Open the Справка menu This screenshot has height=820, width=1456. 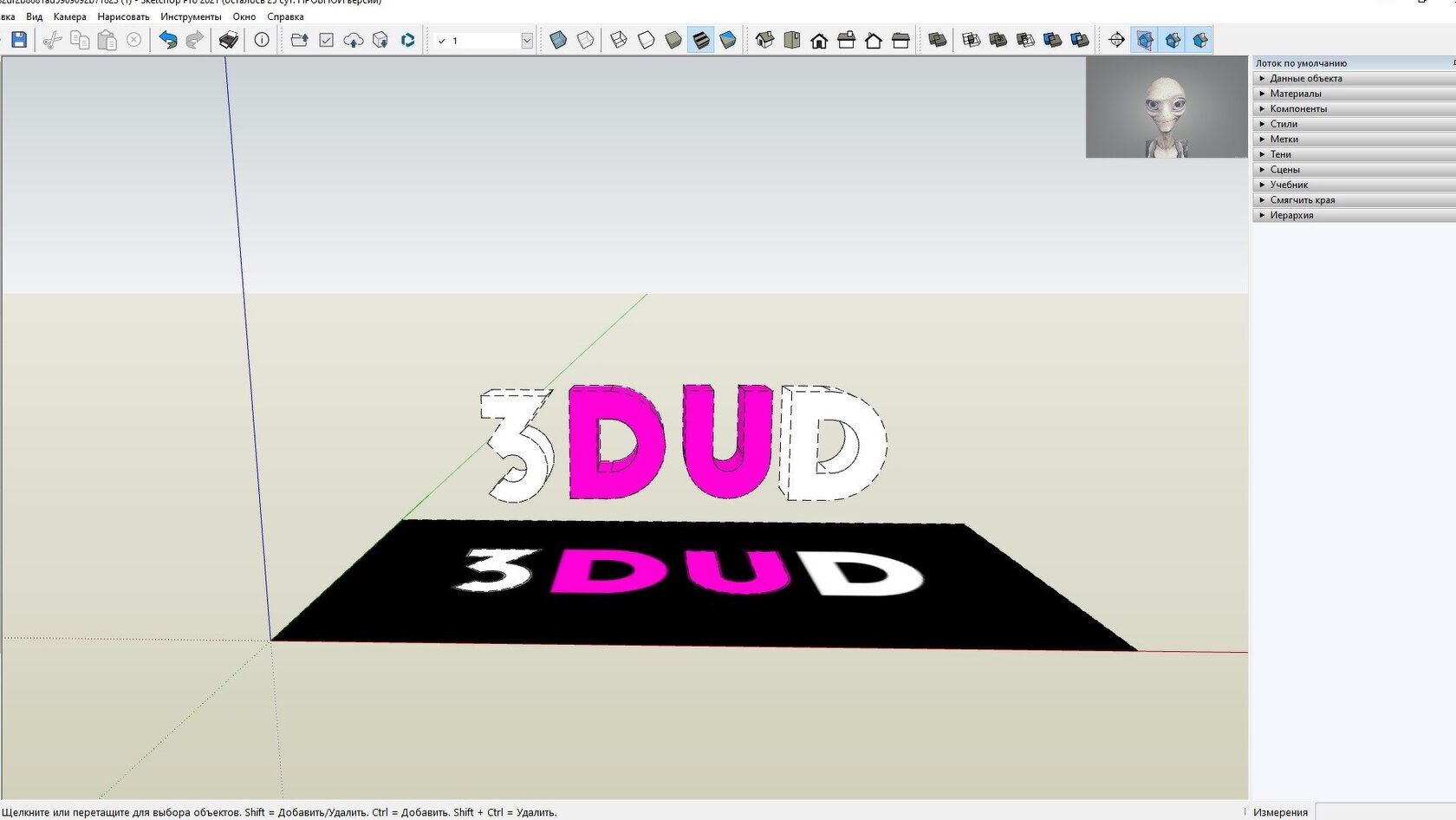(285, 16)
